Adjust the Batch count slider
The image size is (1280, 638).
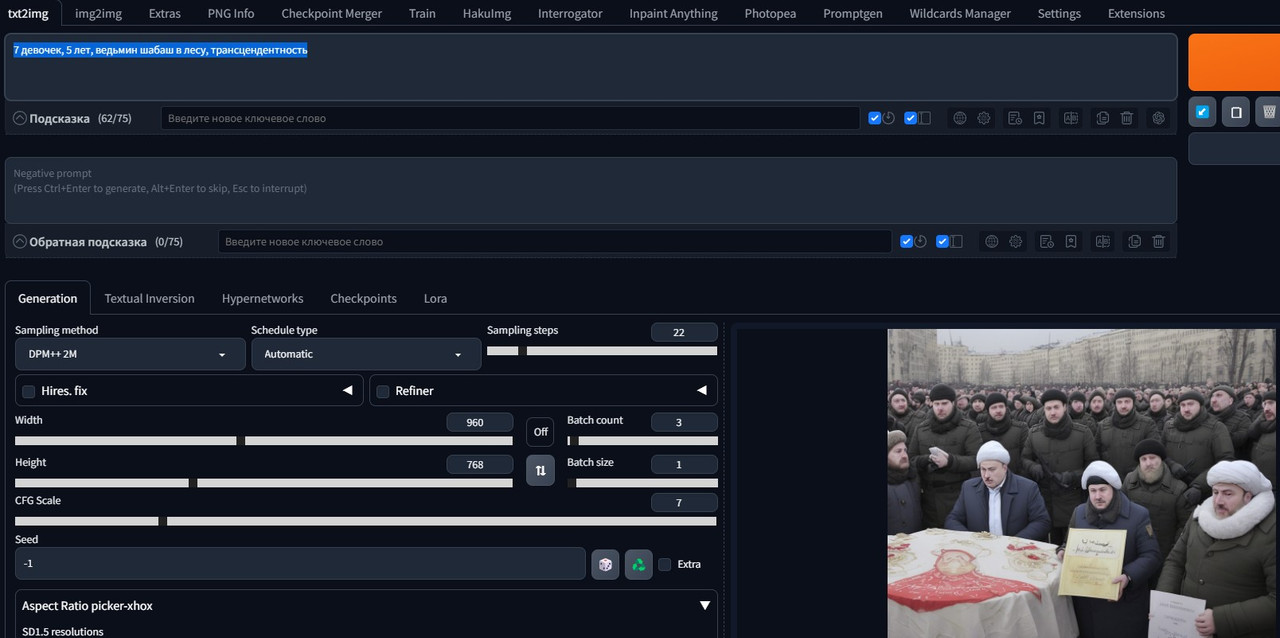tap(642, 441)
